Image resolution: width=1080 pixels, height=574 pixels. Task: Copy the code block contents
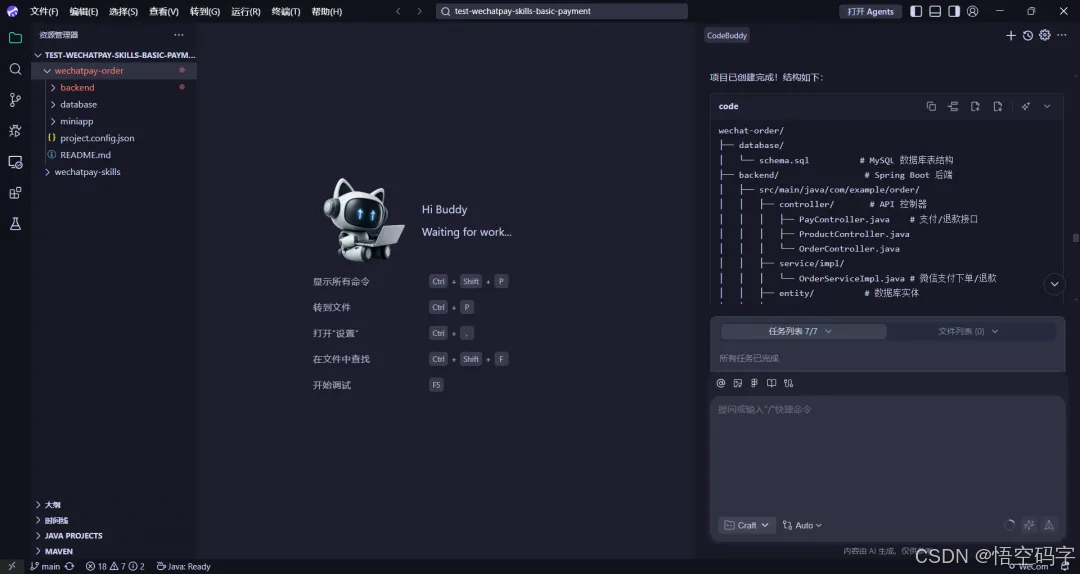coord(931,106)
